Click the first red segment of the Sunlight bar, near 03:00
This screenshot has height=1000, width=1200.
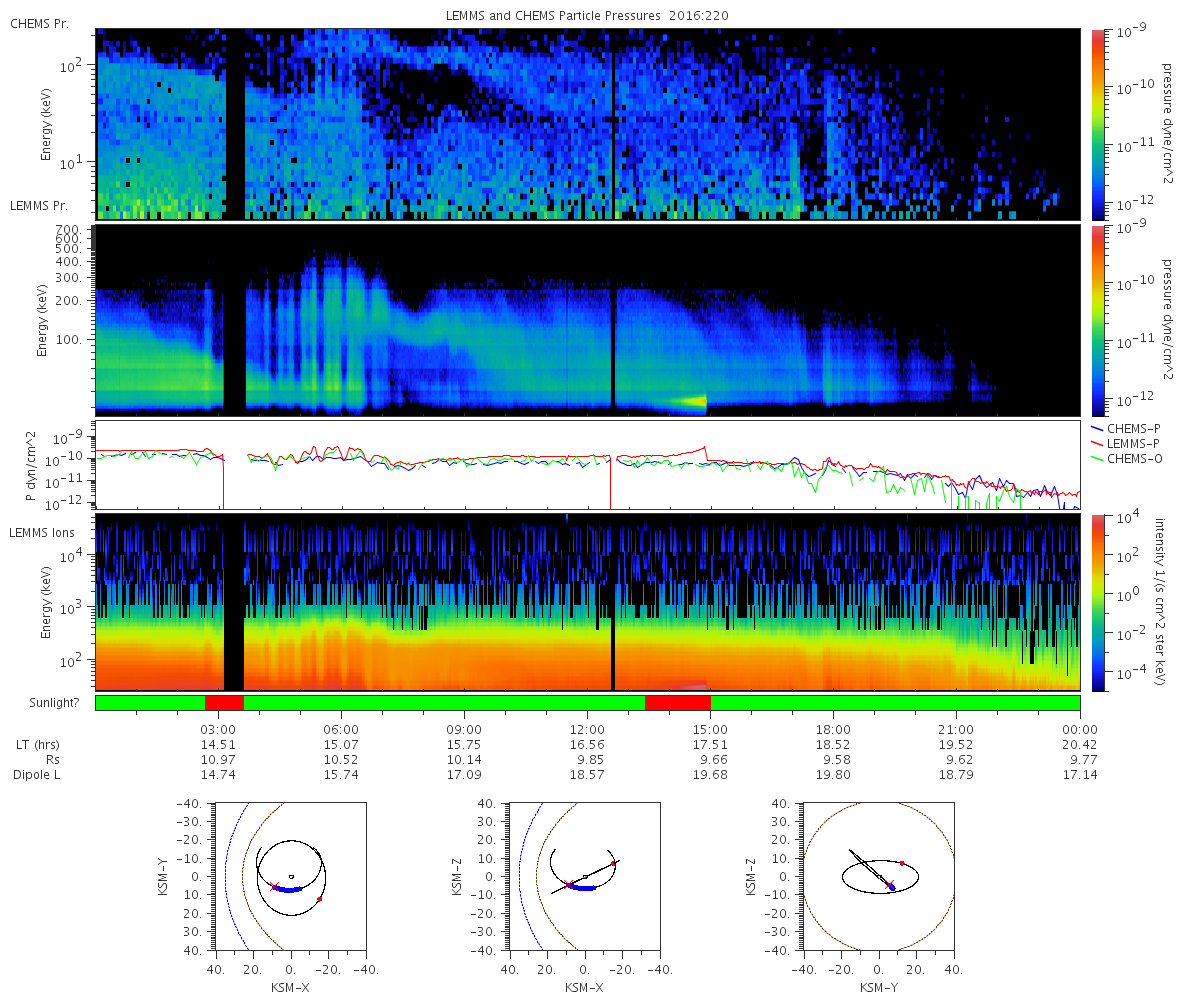point(224,702)
